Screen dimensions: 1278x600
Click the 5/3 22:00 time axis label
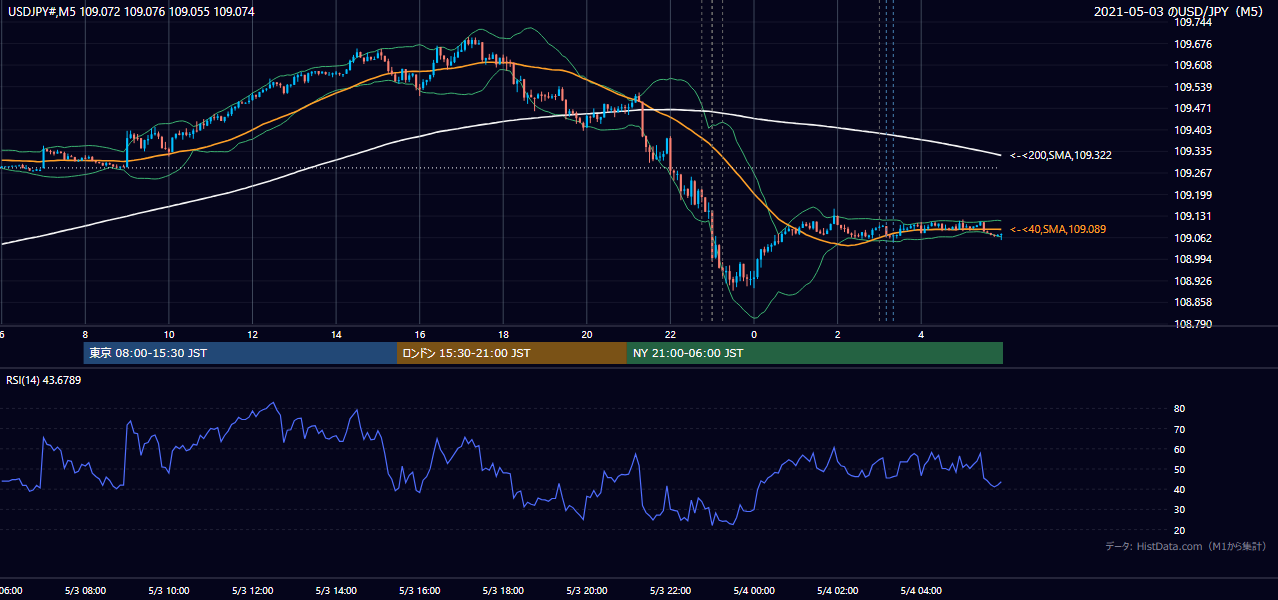[x=670, y=591]
